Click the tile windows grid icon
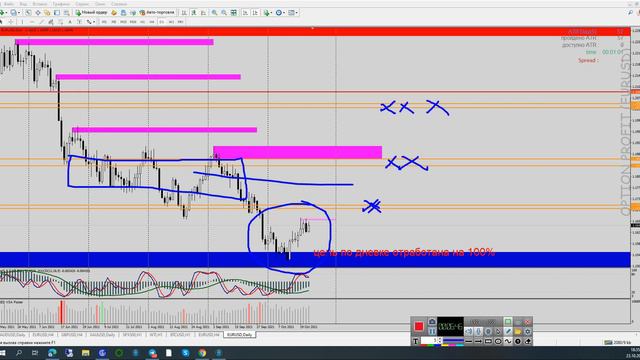 [x=233, y=13]
